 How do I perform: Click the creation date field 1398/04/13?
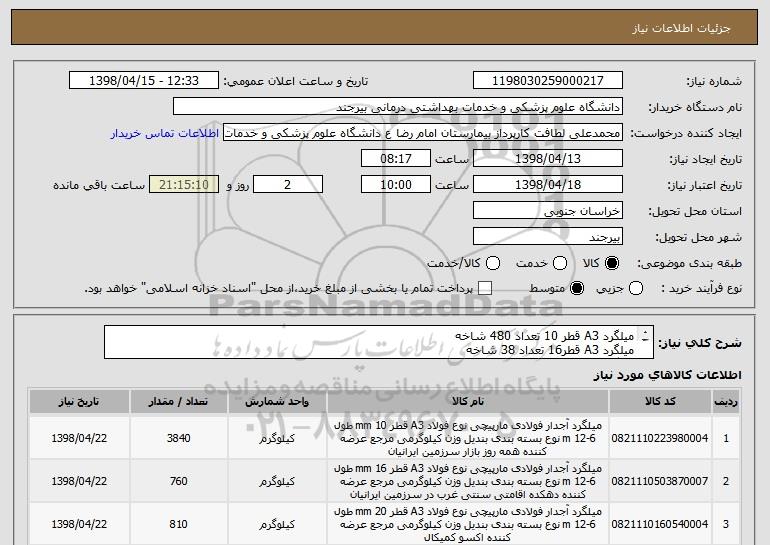tap(548, 159)
